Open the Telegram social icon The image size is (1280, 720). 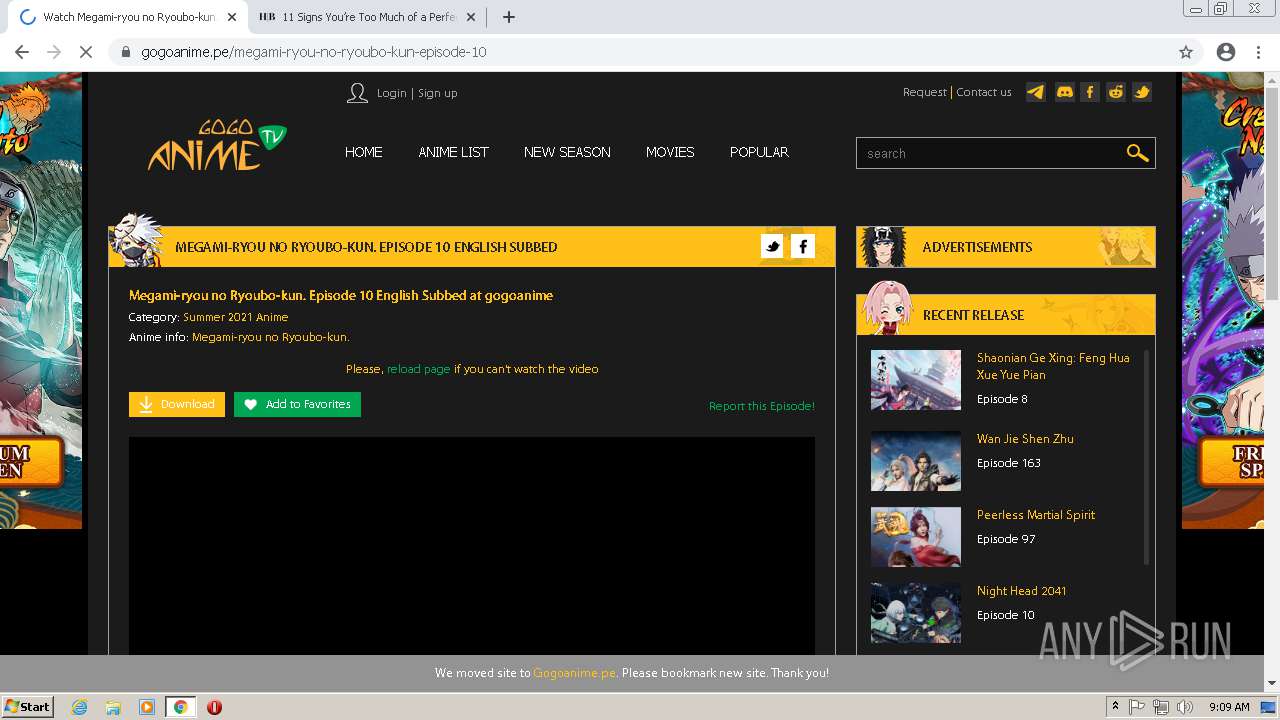pyautogui.click(x=1036, y=92)
